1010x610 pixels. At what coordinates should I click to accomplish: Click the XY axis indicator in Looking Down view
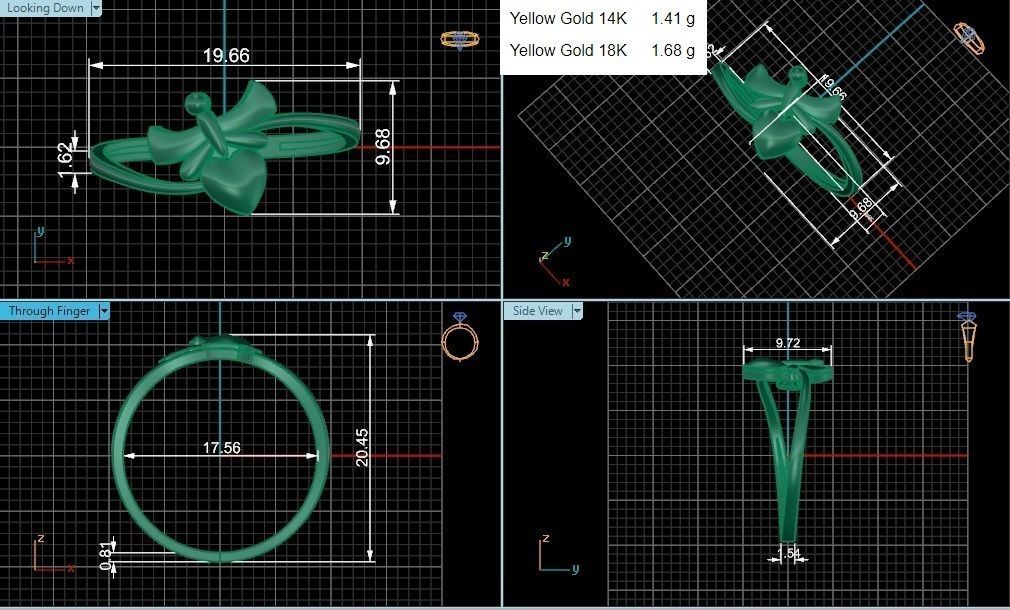tap(53, 245)
